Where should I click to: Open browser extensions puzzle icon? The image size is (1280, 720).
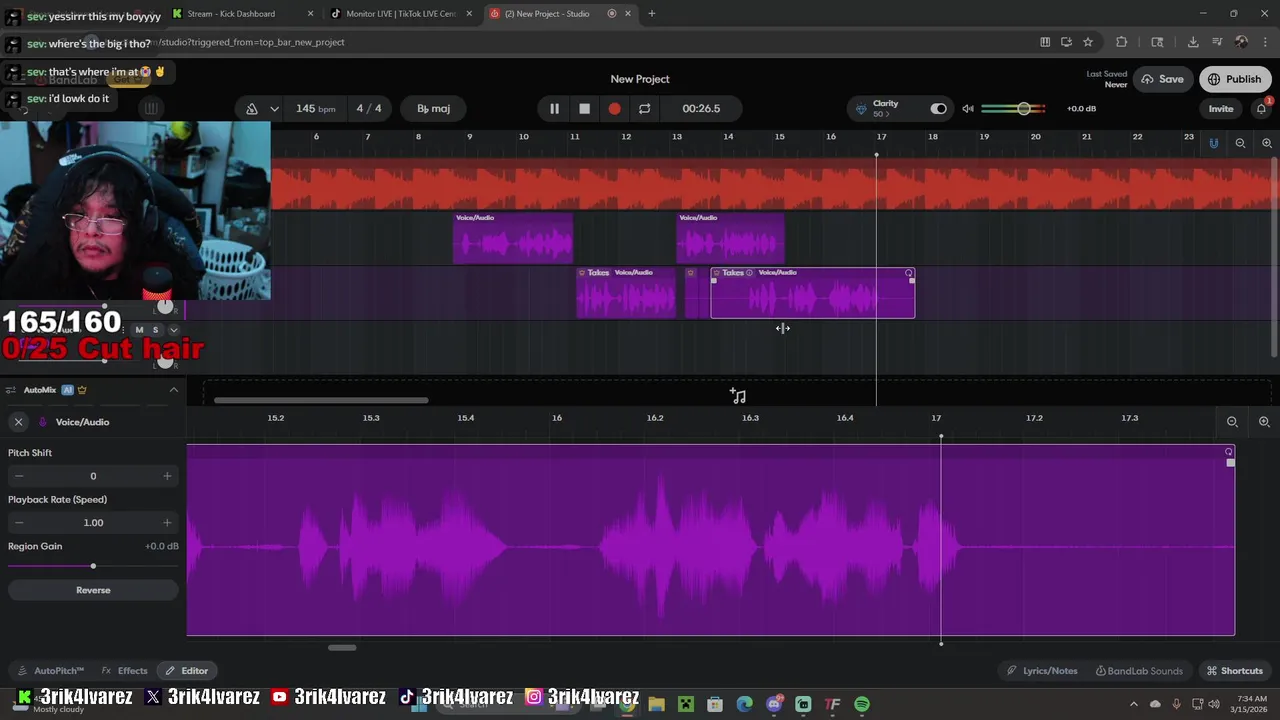1121,42
